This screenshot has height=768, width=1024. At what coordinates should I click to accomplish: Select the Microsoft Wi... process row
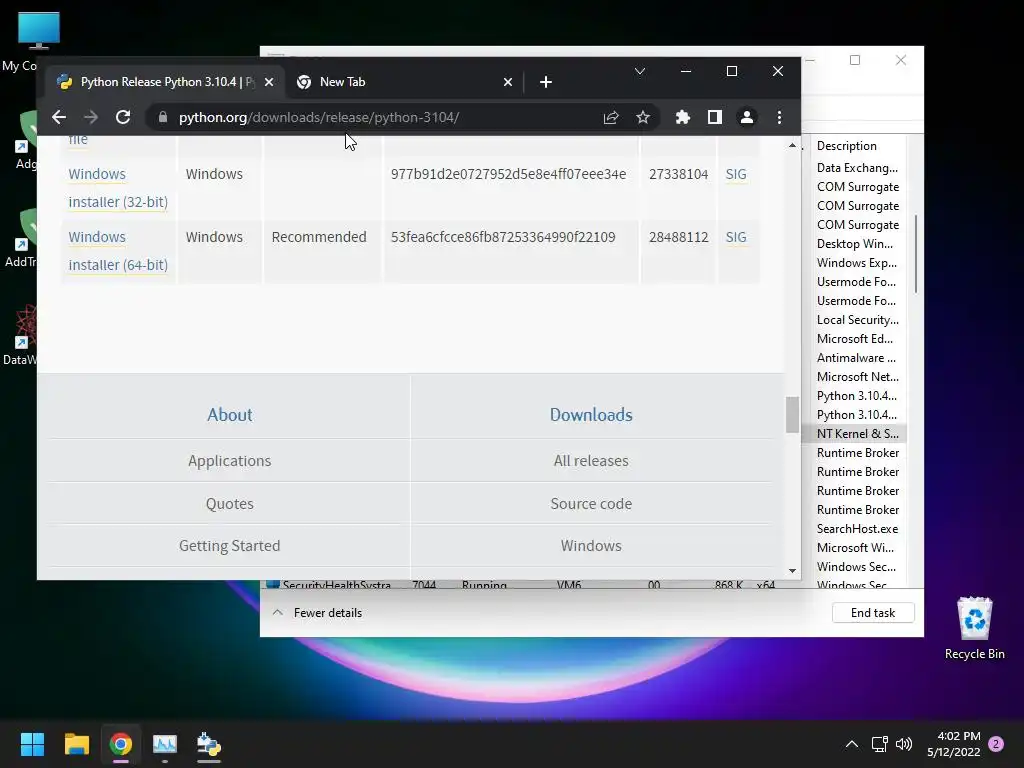(855, 547)
